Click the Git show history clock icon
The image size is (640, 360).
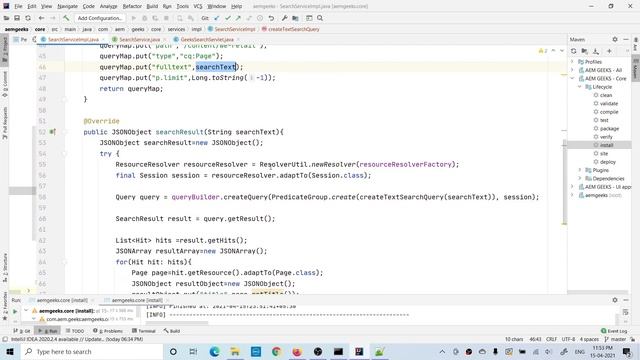tap(260, 18)
